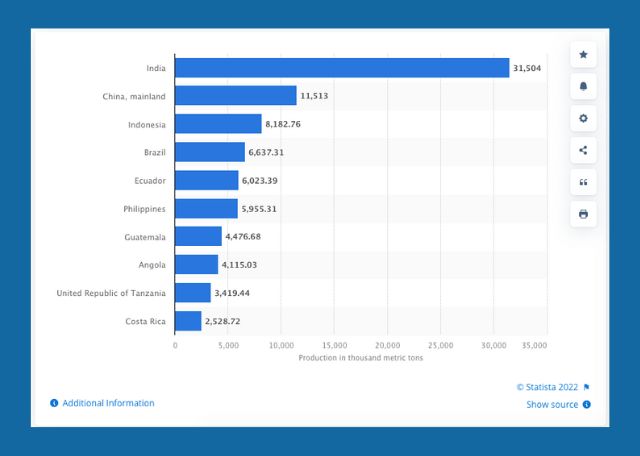Click the Angola country label
The image size is (640, 456).
[x=152, y=265]
